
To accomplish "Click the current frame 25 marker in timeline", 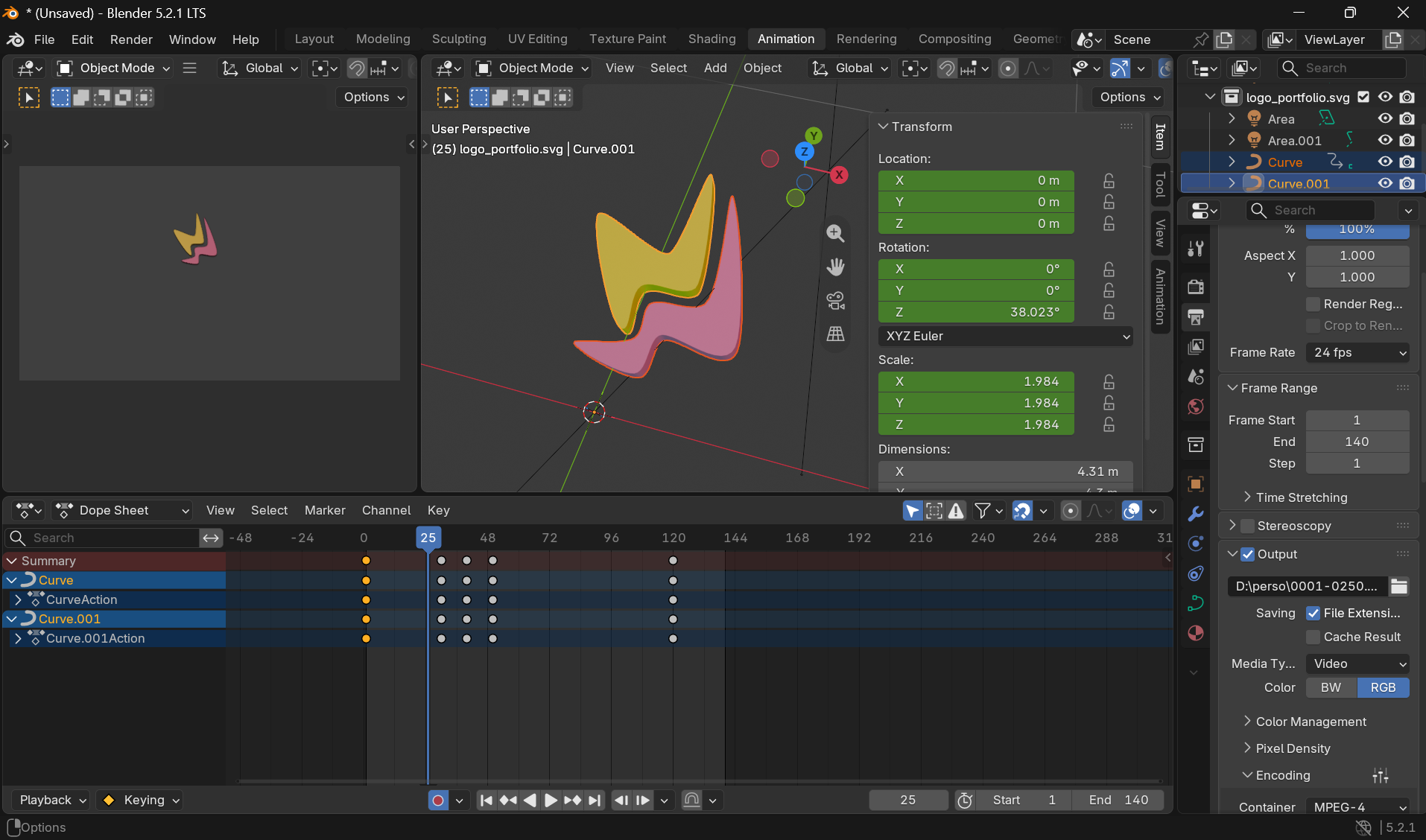I will (428, 538).
